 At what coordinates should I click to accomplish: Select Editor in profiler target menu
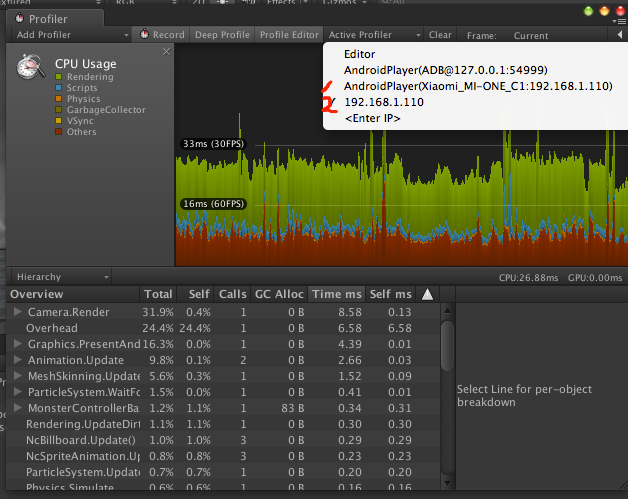pos(475,54)
